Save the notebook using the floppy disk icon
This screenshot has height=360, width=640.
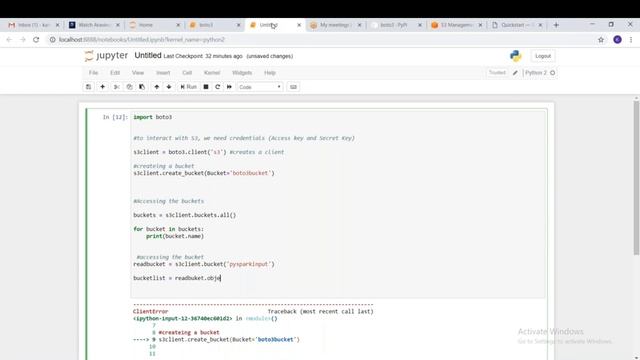click(89, 87)
